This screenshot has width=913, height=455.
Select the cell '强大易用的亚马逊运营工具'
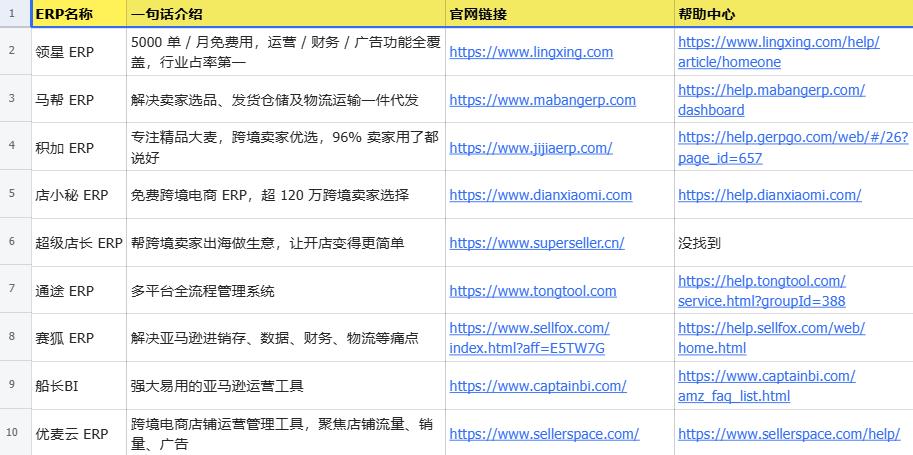coord(286,386)
